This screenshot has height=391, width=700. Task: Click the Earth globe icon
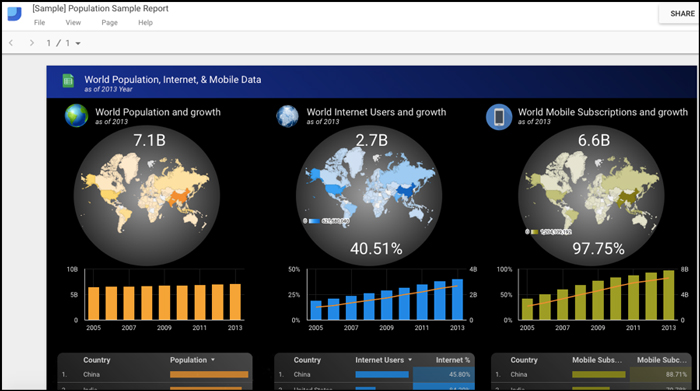click(x=76, y=116)
